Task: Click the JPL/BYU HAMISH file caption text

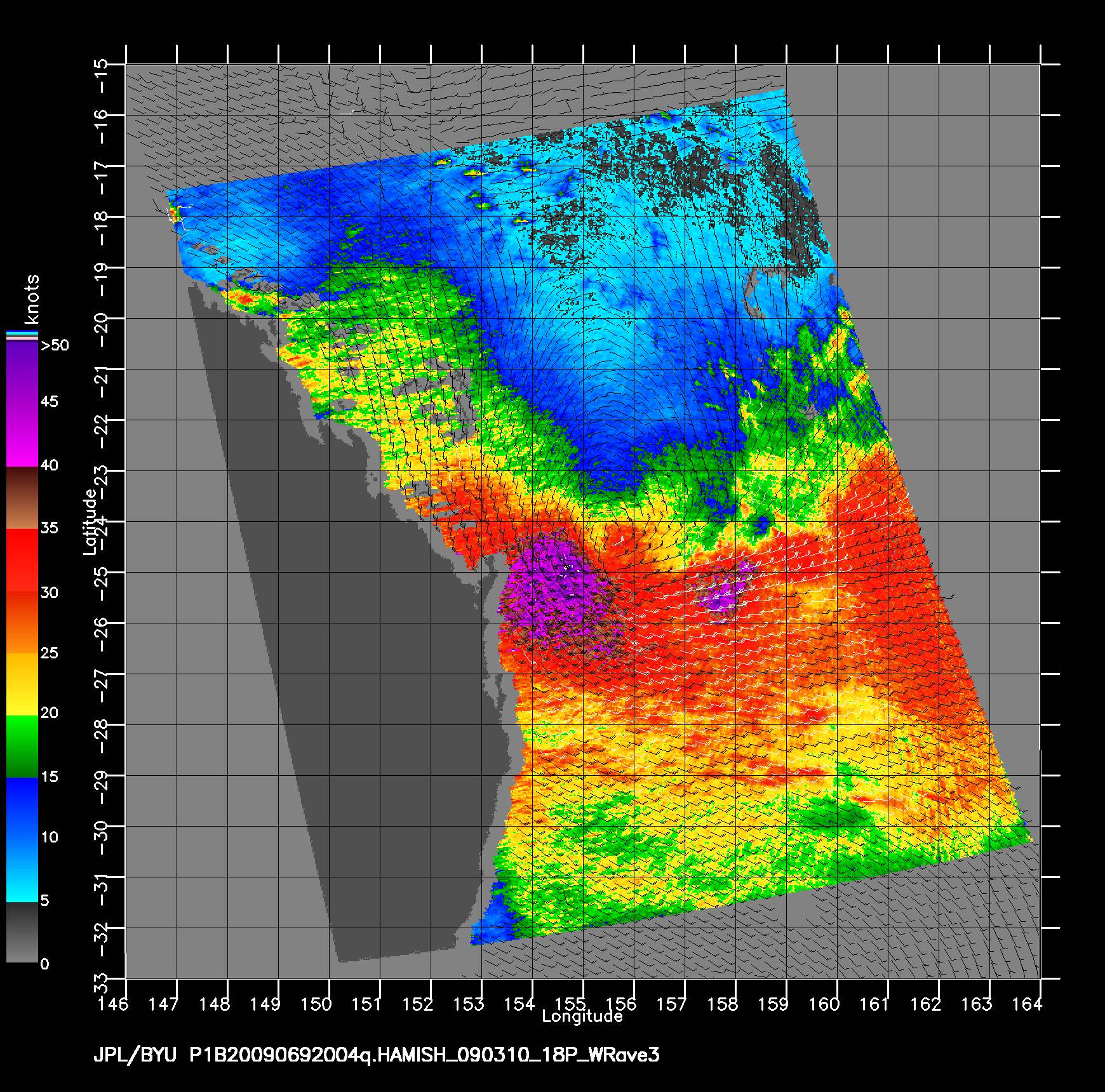Action: pos(377,1055)
